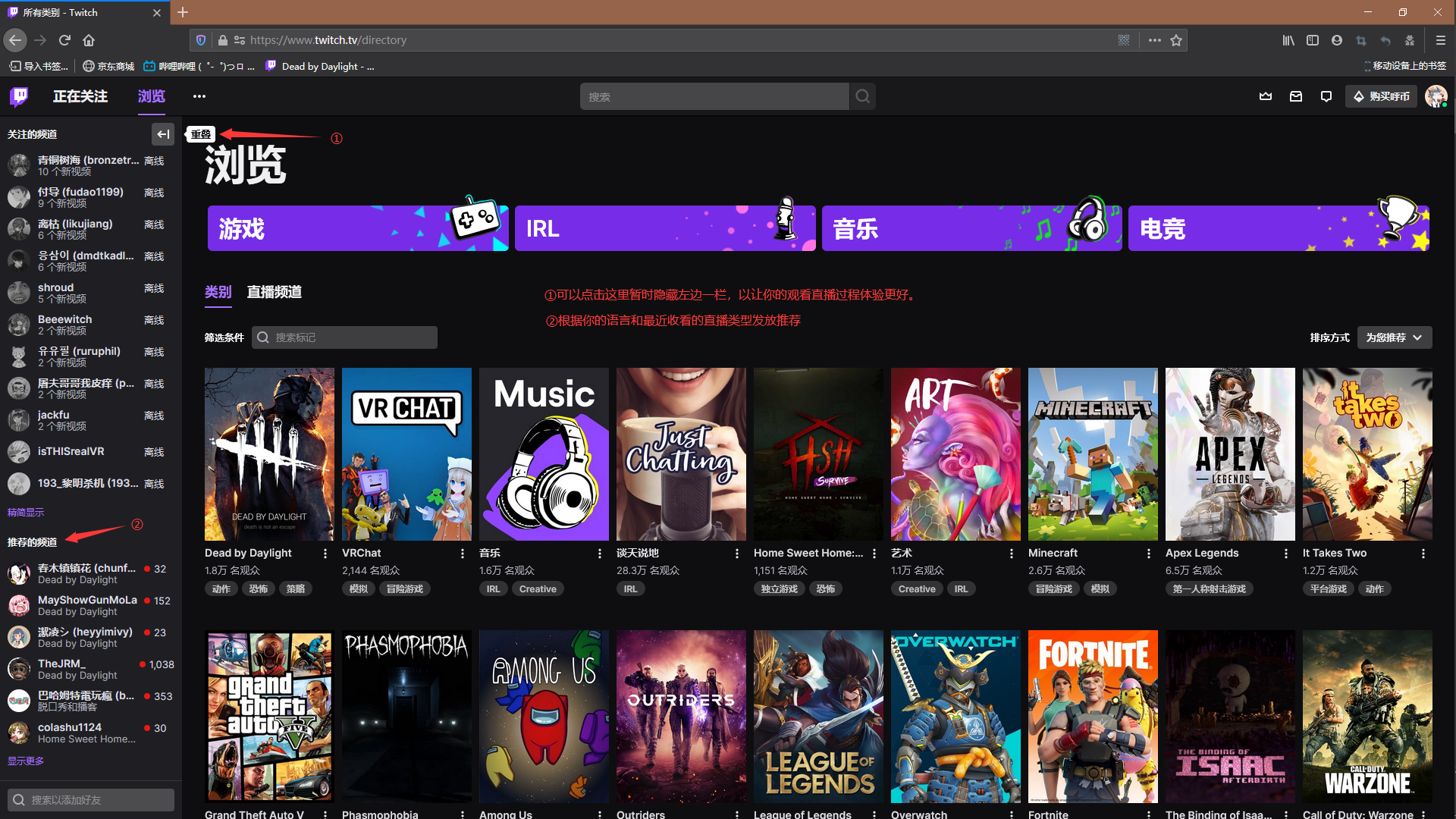The height and width of the screenshot is (819, 1456).
Task: Open the whispers chat bubble icon
Action: click(1326, 96)
